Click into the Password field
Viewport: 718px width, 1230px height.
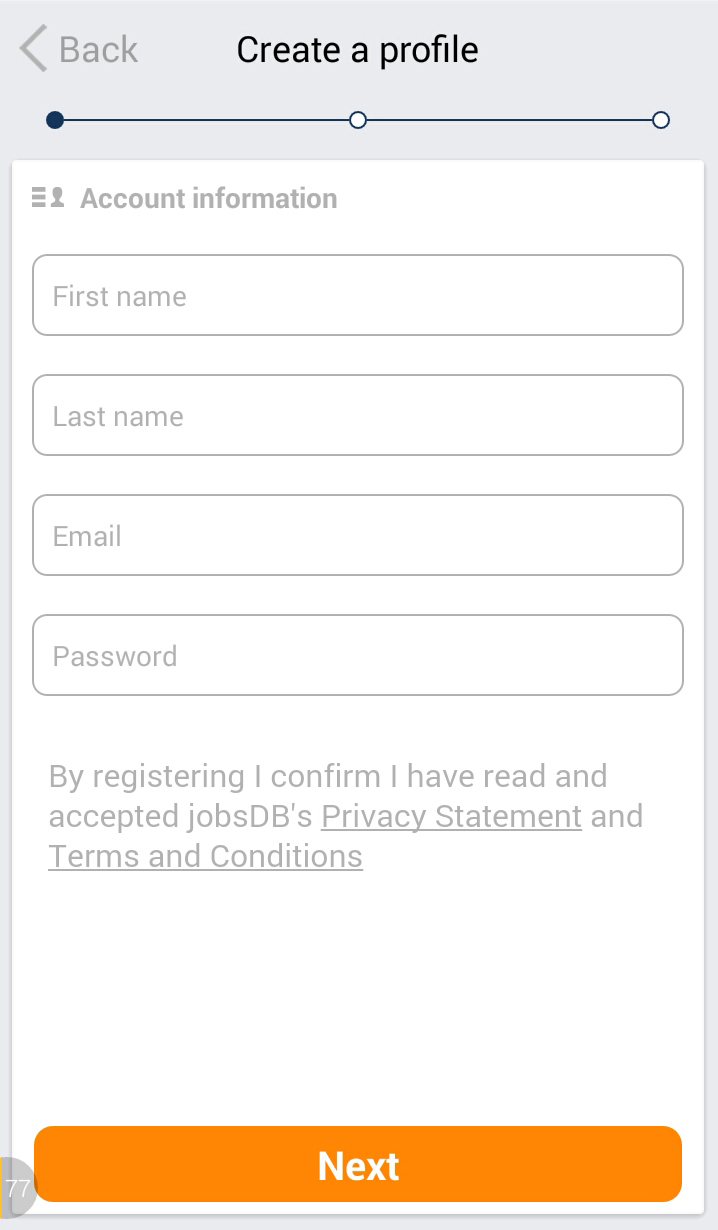pyautogui.click(x=358, y=655)
